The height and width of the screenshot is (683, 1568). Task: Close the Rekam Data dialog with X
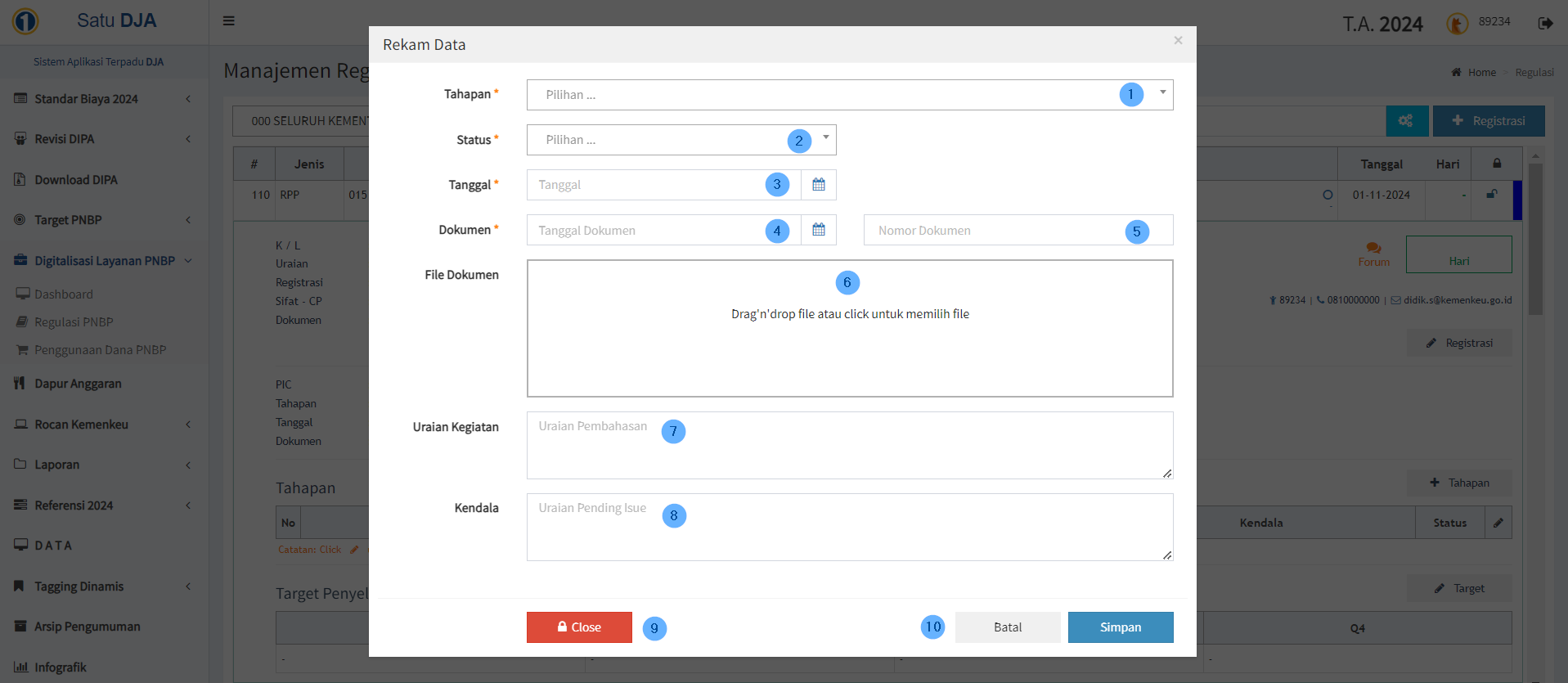coord(1178,40)
